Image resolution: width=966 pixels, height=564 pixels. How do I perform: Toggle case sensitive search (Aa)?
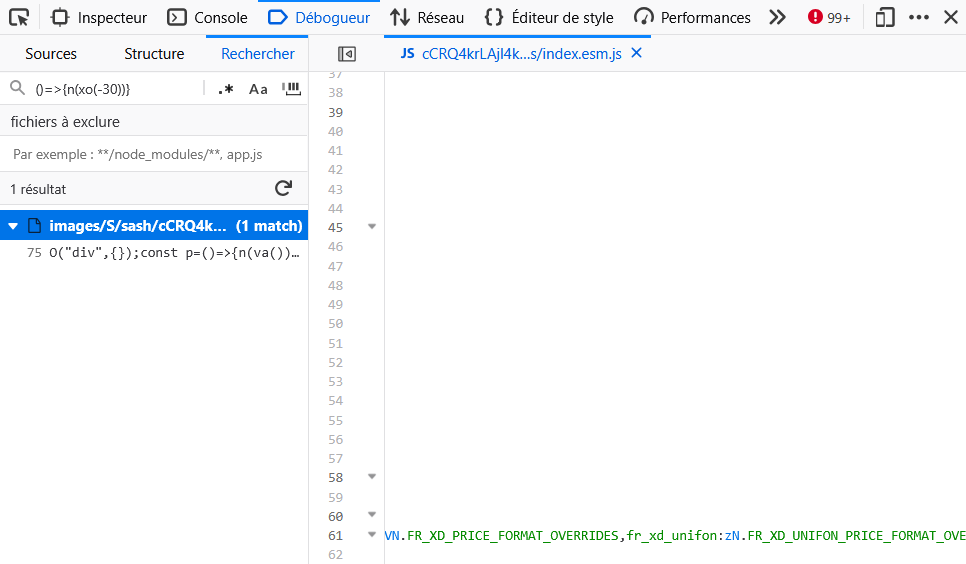258,89
